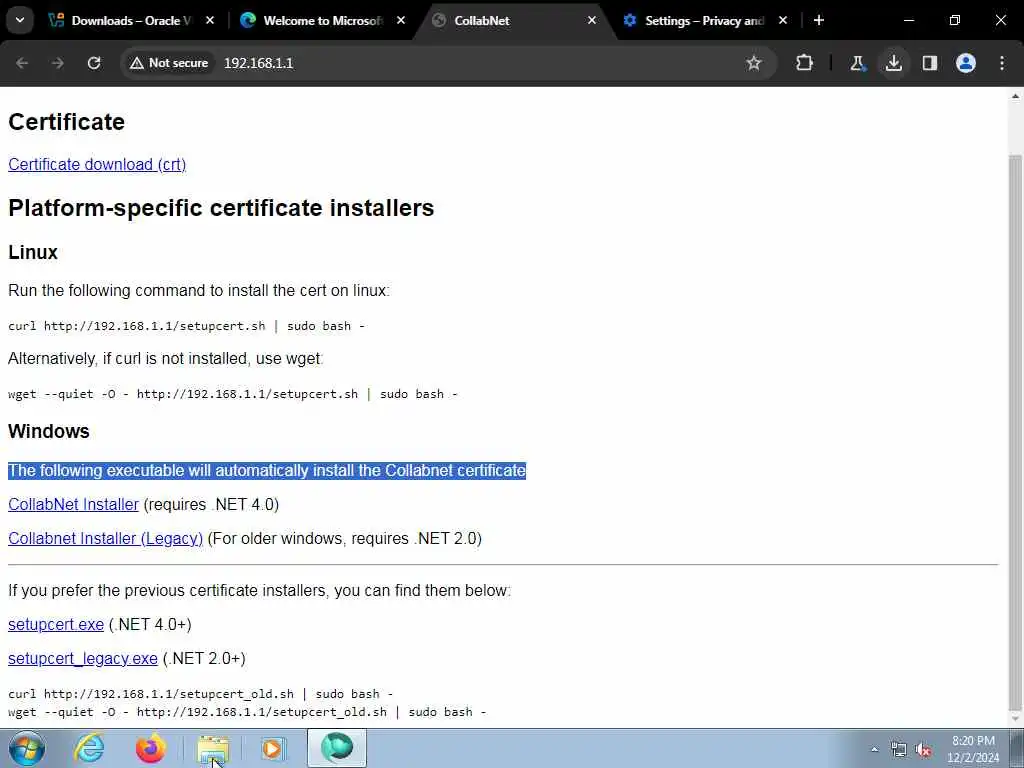Select the CollabNet tab
The height and width of the screenshot is (768, 1024).
pos(514,20)
